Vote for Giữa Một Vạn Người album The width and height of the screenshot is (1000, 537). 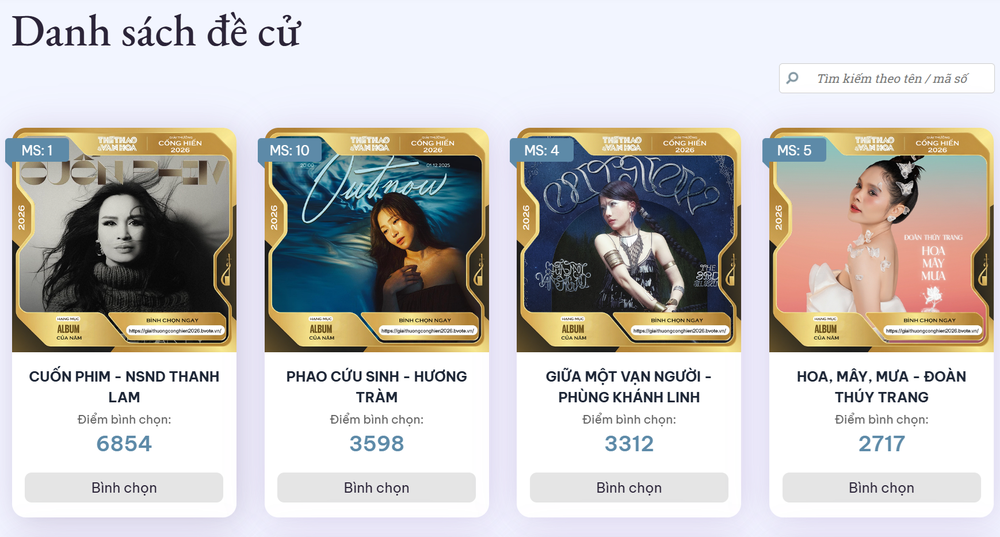click(629, 487)
